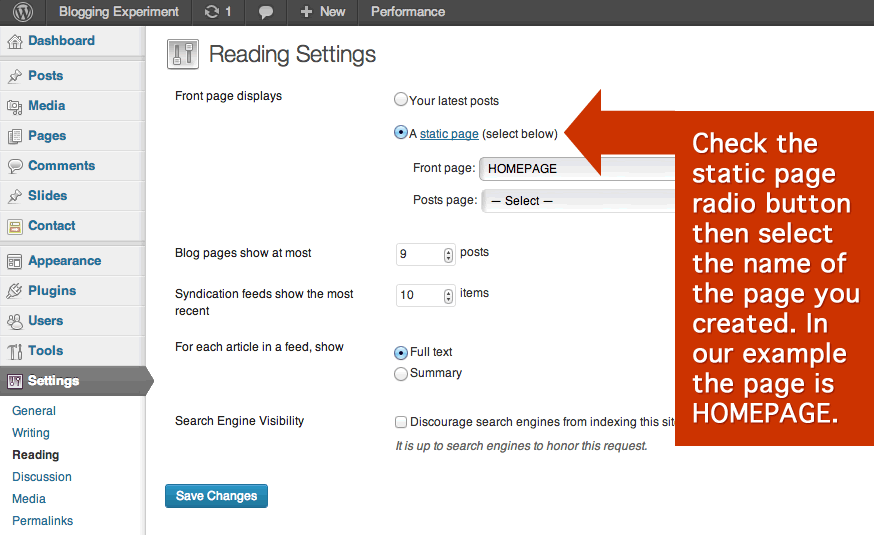This screenshot has width=874, height=535.
Task: Click the blog pages posts stepper arrows
Action: click(448, 255)
